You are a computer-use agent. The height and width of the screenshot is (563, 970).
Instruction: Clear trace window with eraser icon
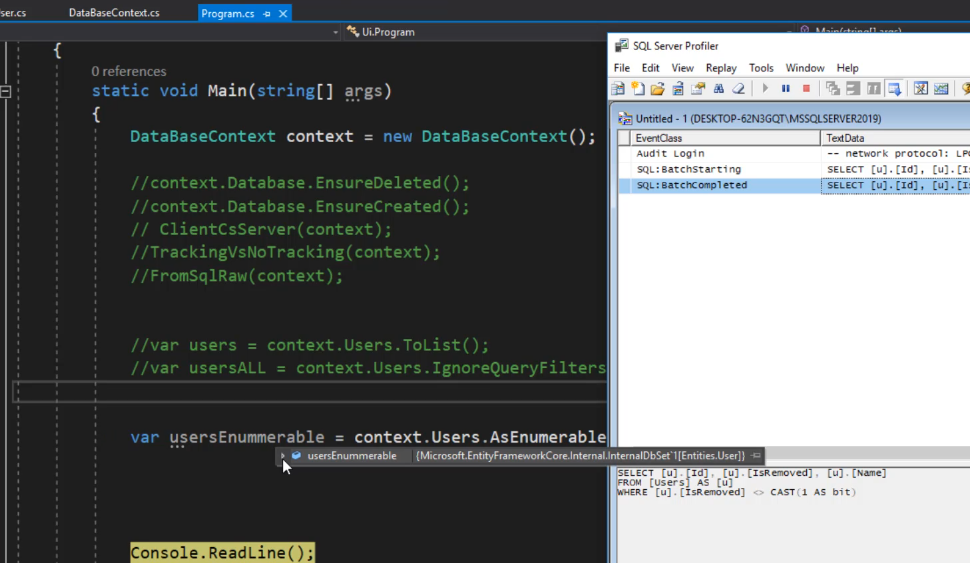[x=739, y=88]
